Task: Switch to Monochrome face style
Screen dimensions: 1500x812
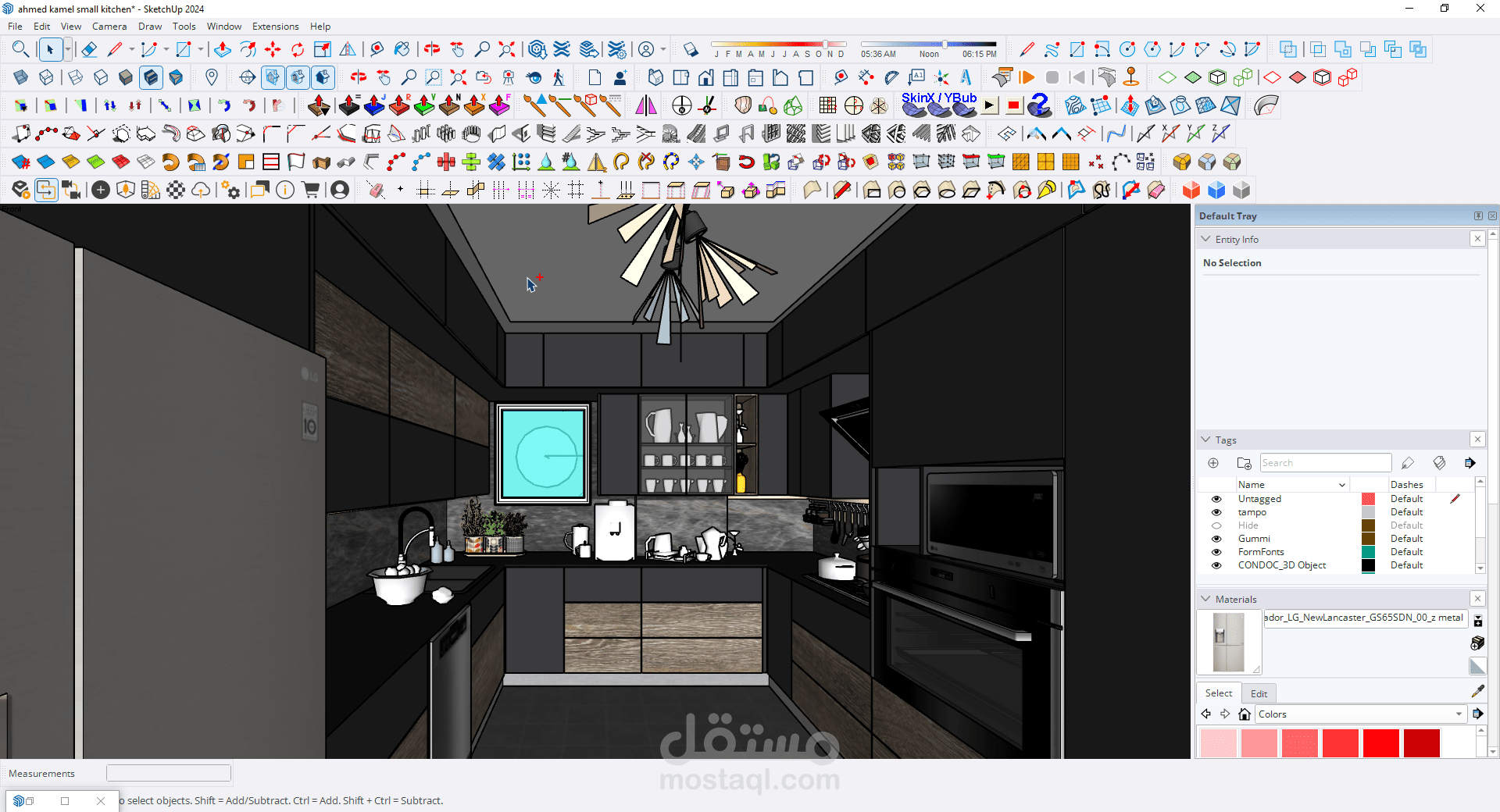Action: pyautogui.click(x=176, y=77)
